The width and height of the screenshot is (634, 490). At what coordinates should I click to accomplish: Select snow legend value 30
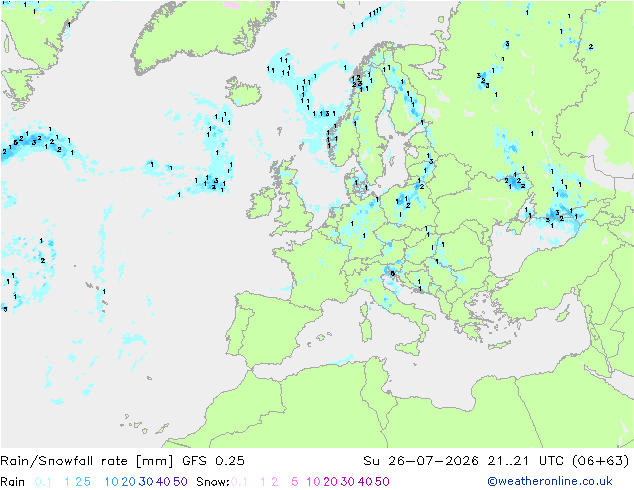(x=348, y=482)
